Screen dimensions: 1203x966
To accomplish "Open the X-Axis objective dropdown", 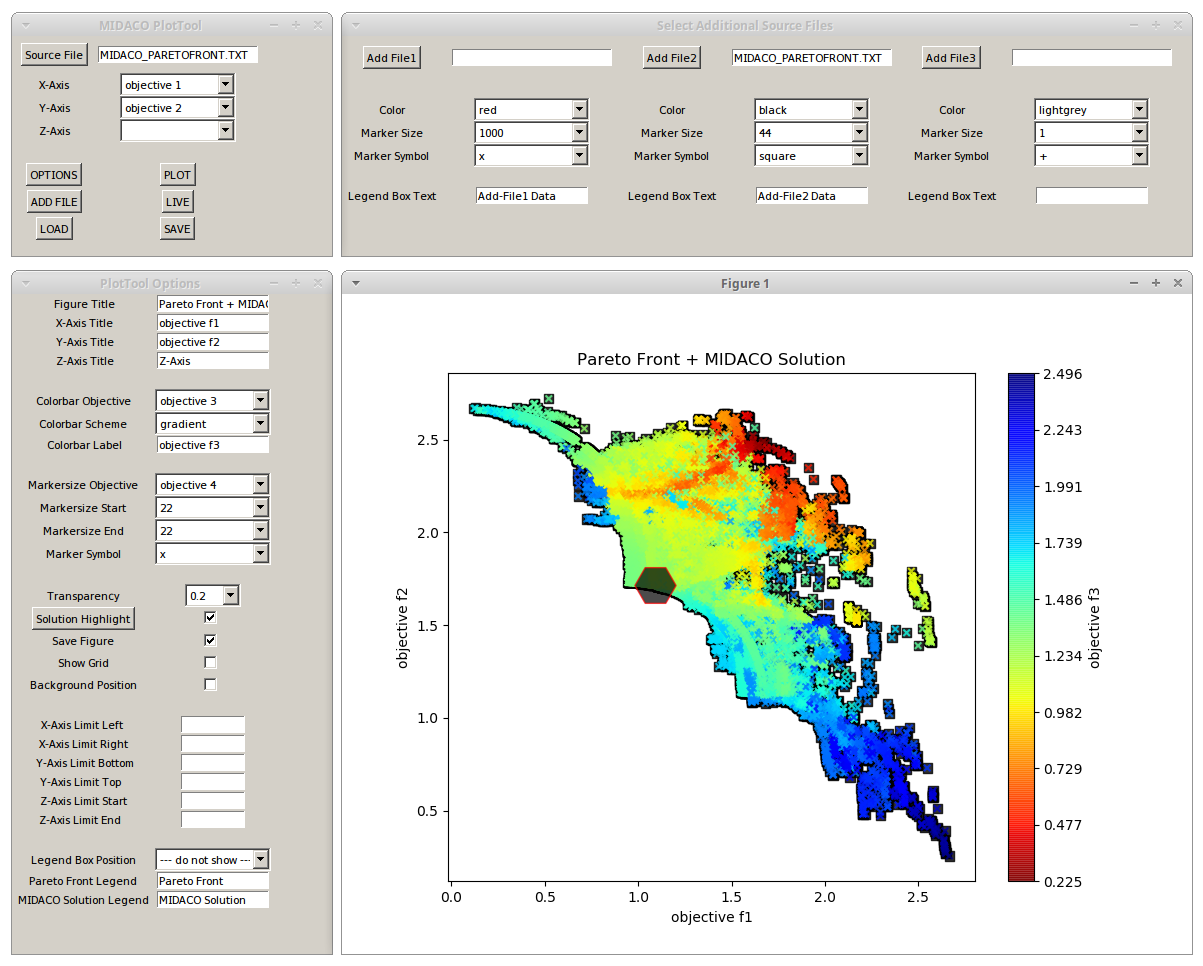I will [x=177, y=85].
